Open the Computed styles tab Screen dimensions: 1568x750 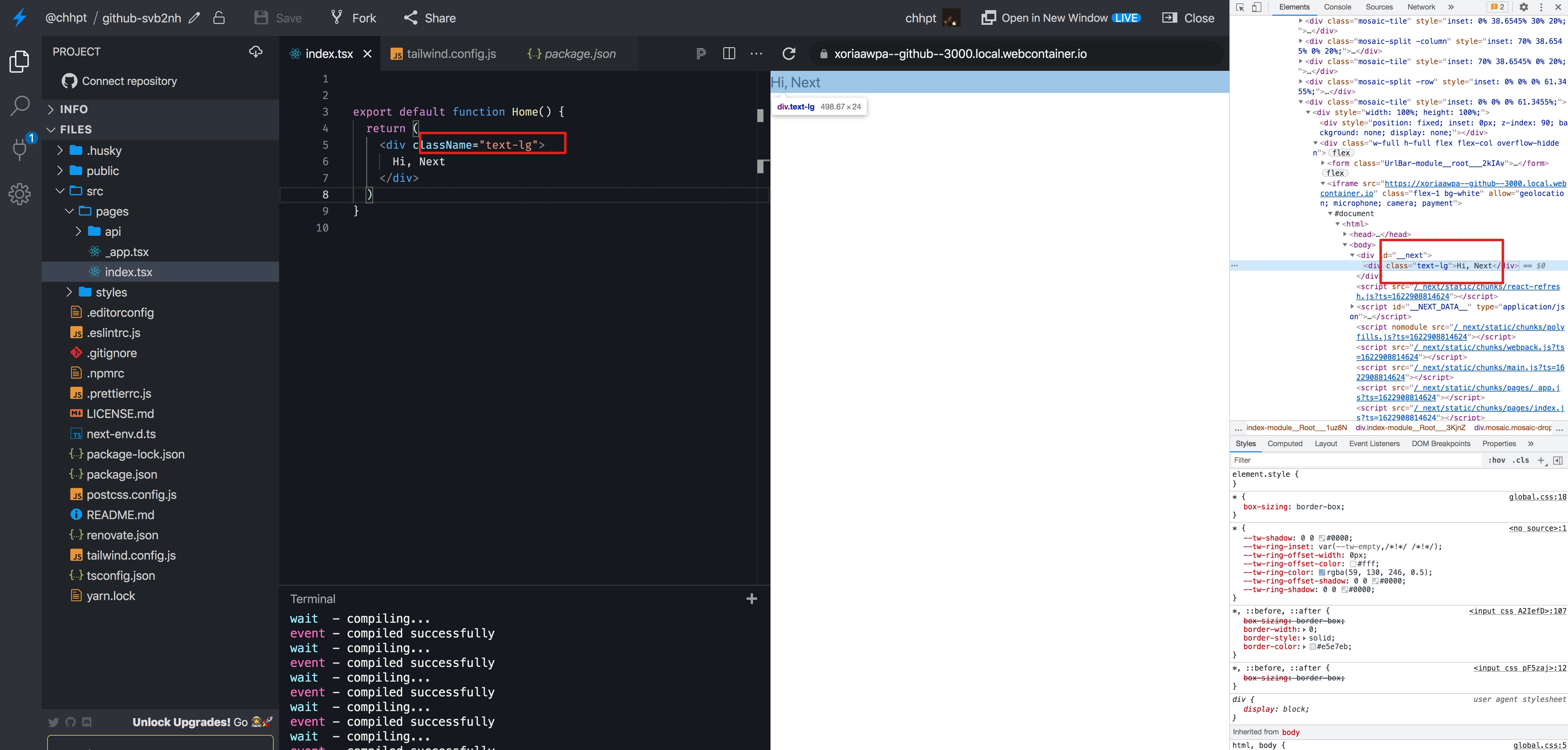(1285, 444)
